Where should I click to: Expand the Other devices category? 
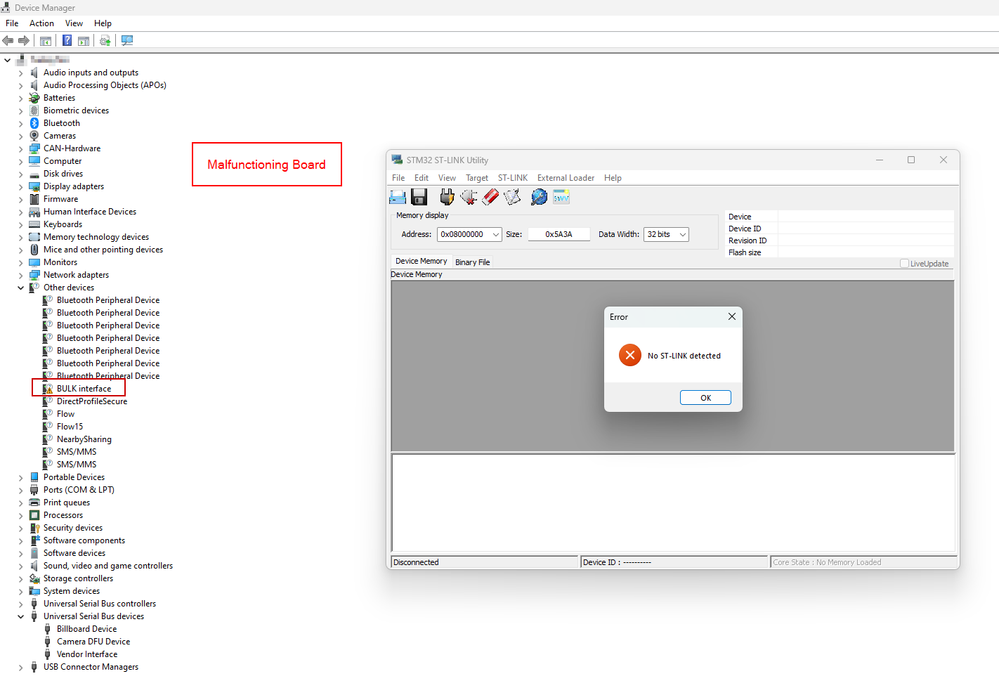(20, 287)
